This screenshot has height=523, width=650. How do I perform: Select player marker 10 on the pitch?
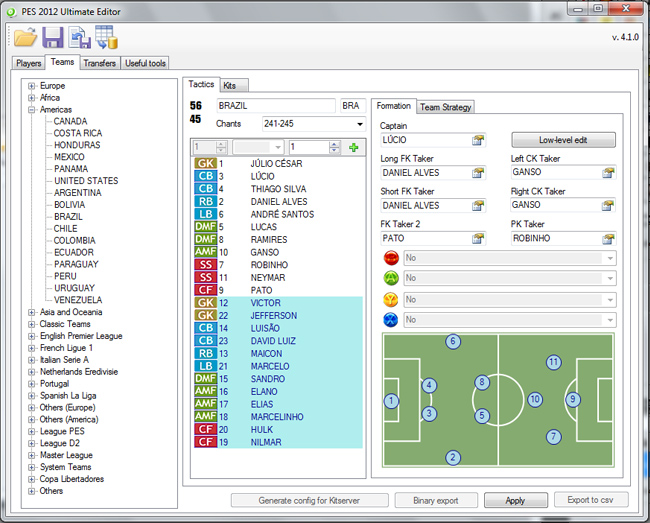tap(535, 399)
